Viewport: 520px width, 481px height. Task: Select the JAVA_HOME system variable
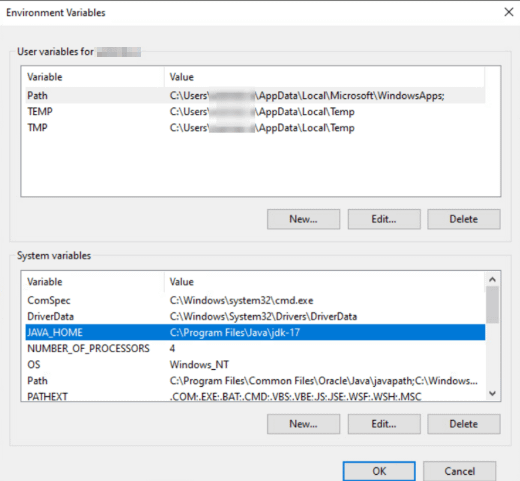click(255, 332)
